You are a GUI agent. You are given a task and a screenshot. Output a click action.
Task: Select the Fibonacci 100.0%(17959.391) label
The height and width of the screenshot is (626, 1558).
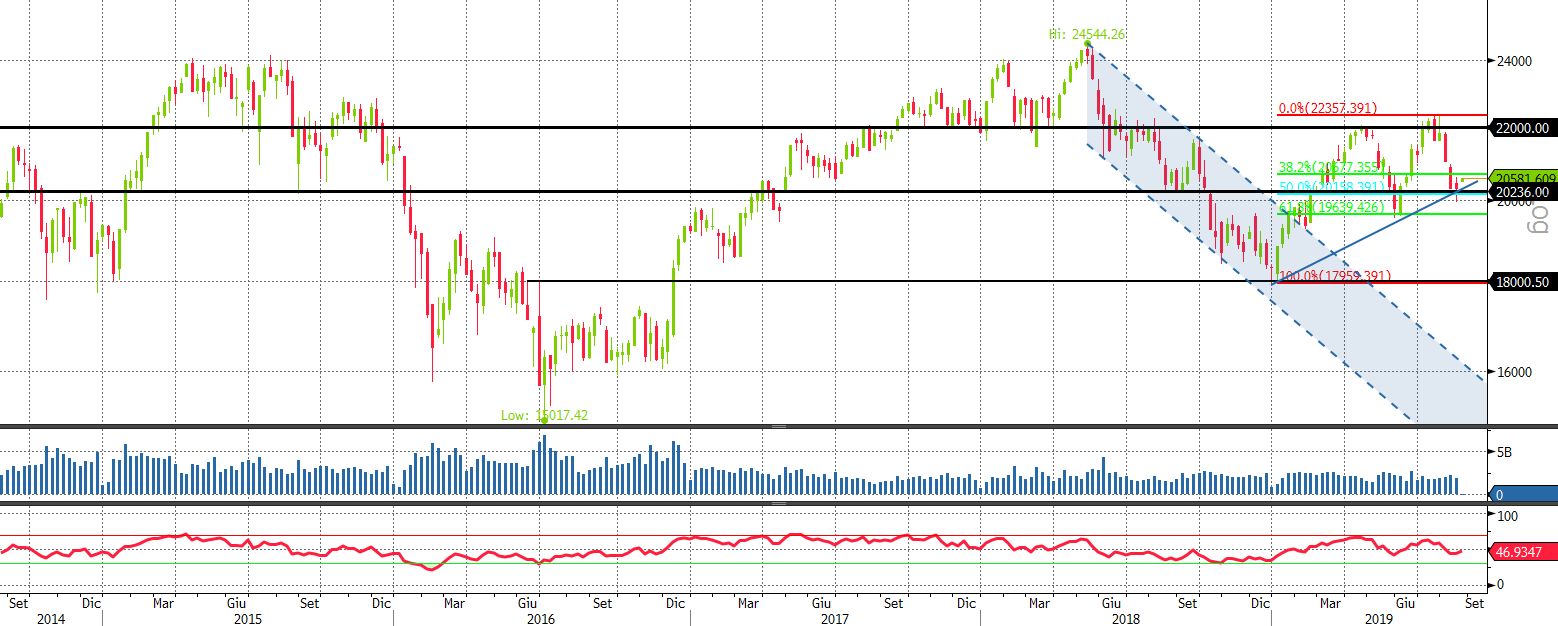click(x=1334, y=275)
